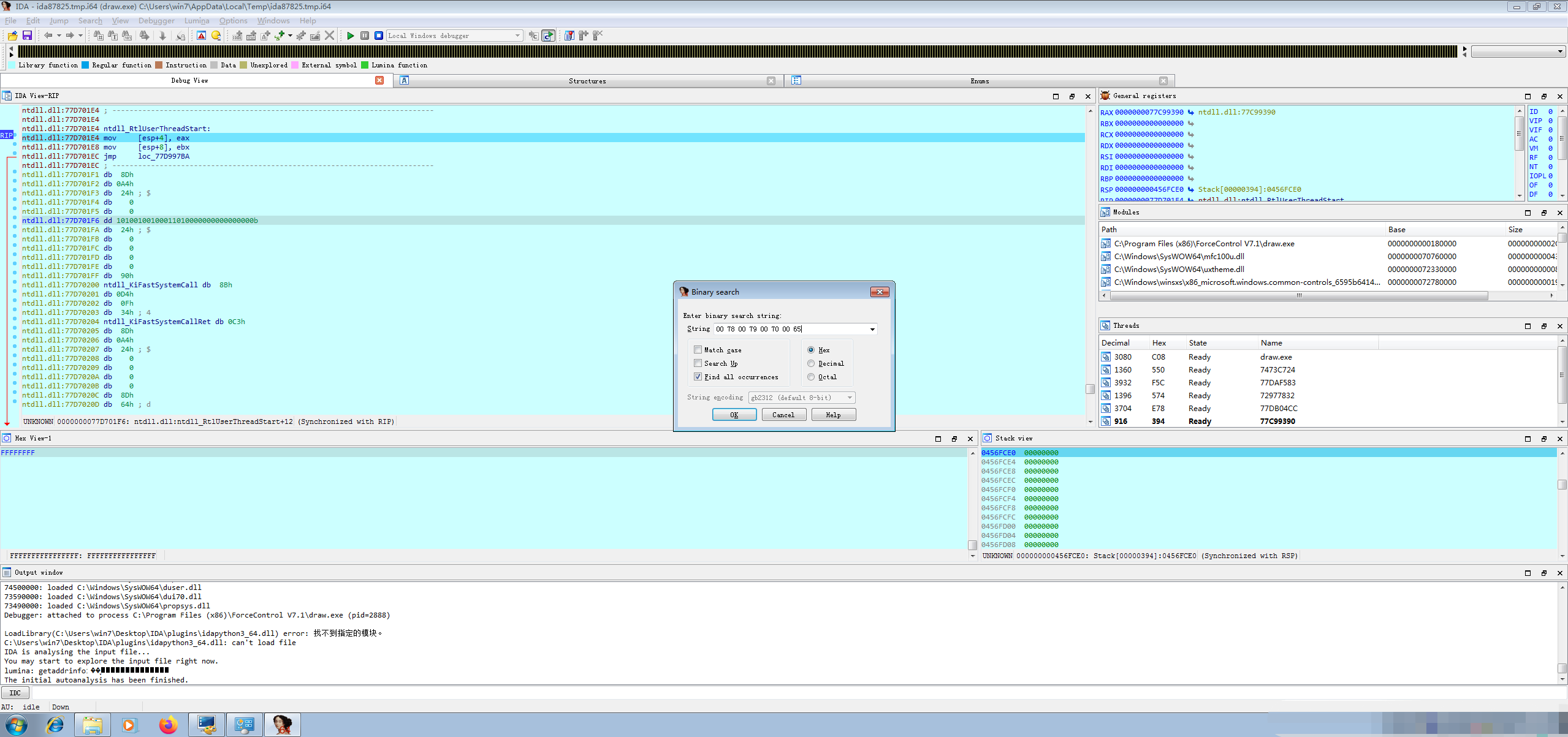Open the Debugger menu

[x=156, y=21]
